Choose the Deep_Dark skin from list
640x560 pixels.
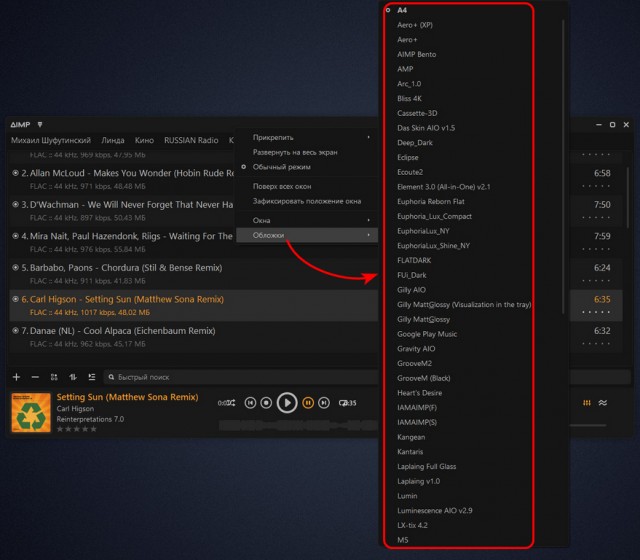(414, 143)
